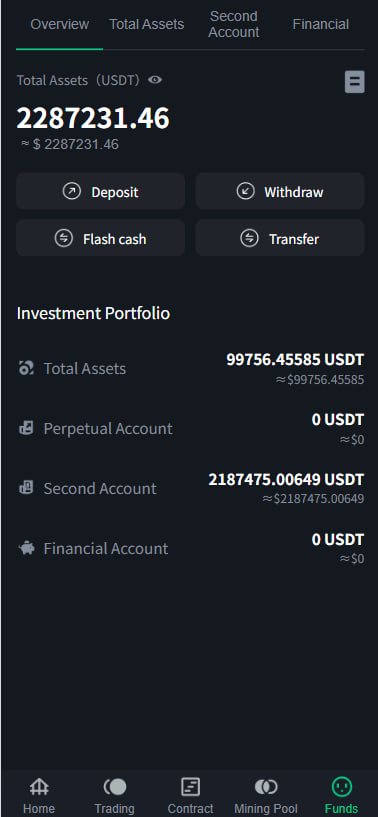
Task: Open Perpetual Account portfolio row
Action: (190, 429)
